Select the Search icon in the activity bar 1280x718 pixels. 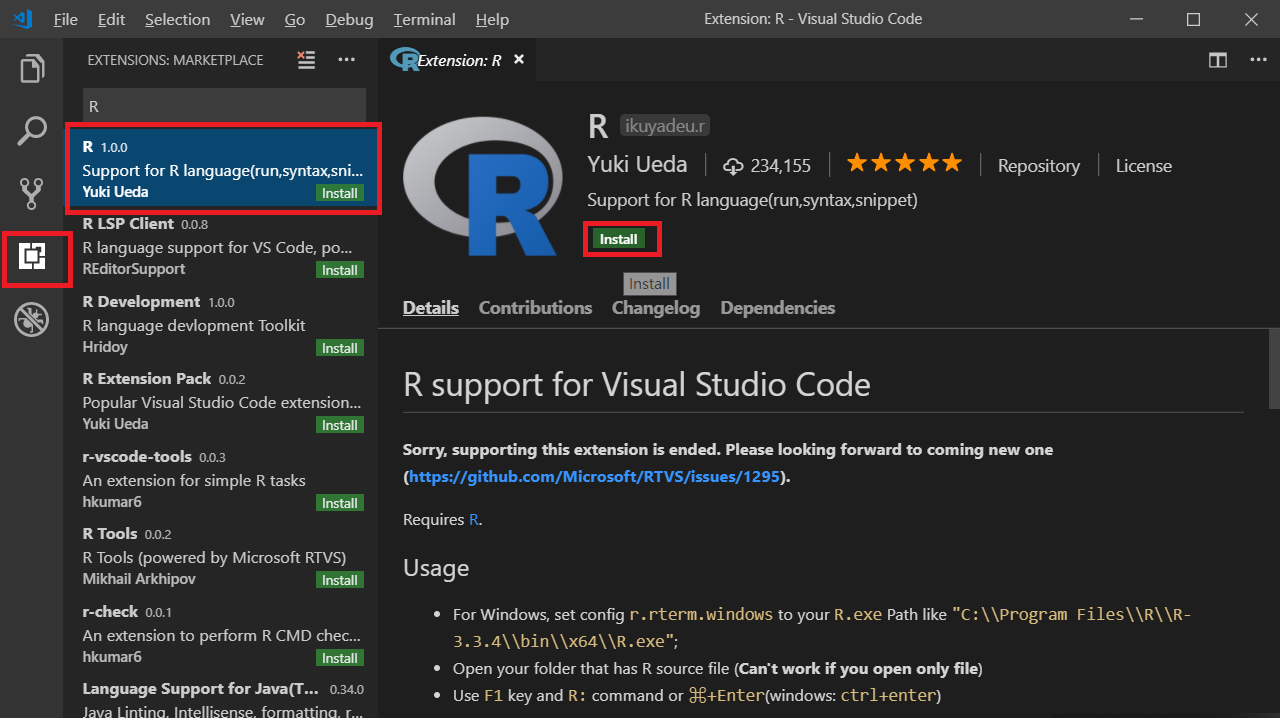click(x=31, y=130)
